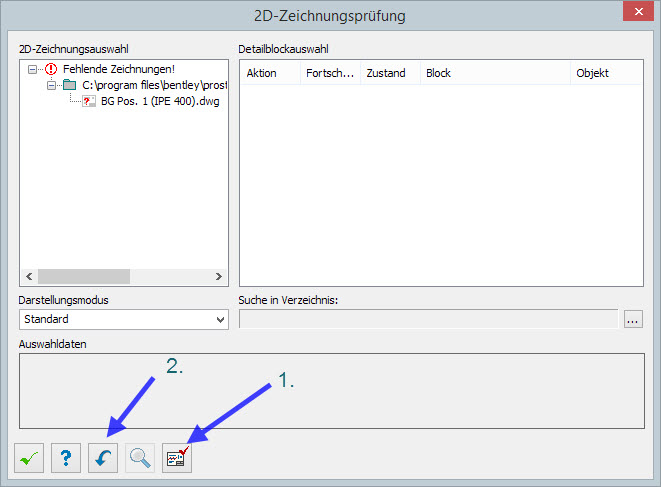Click the tree's right scroll arrow
This screenshot has height=487, width=661.
click(219, 277)
